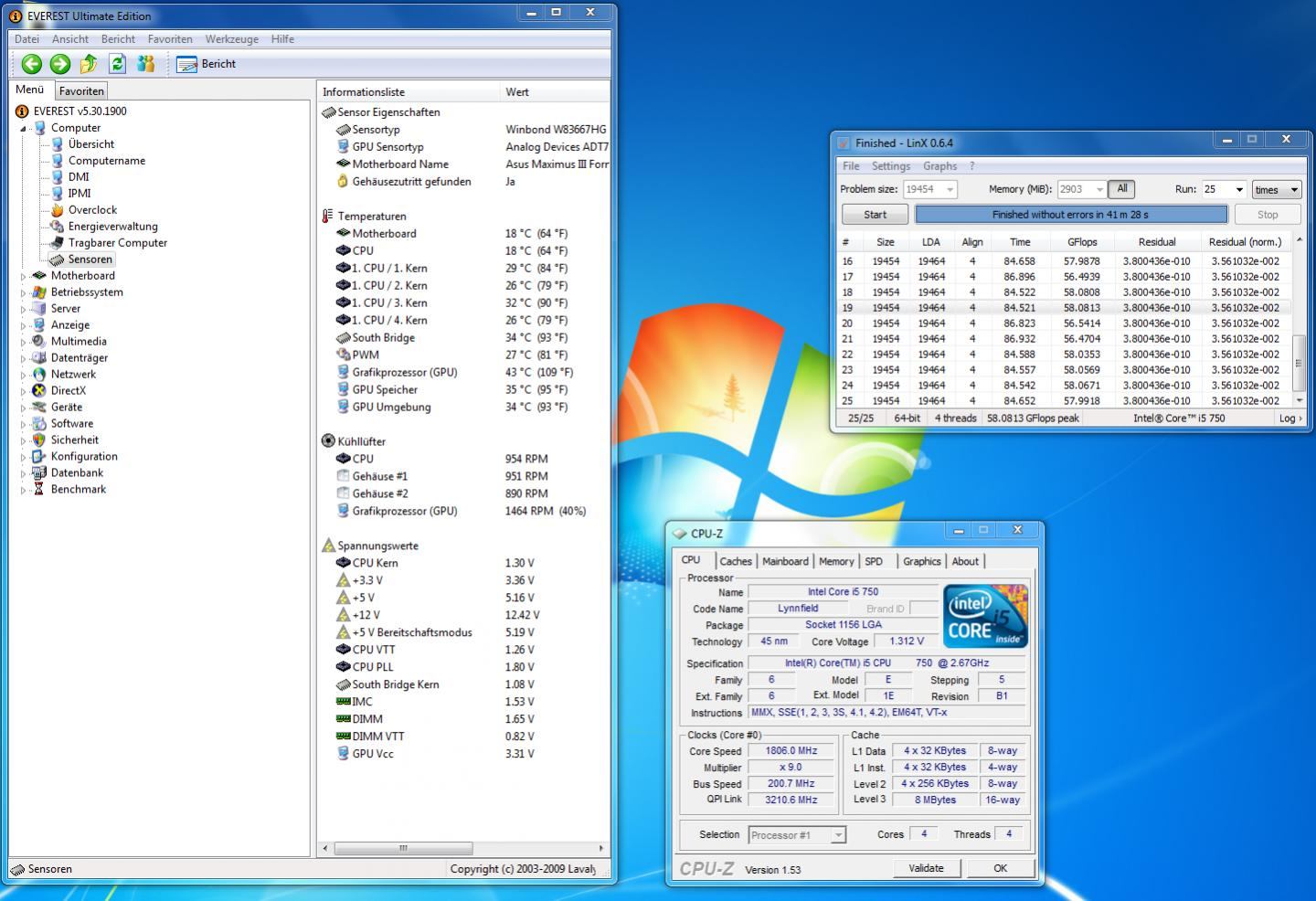Open the Problem size dropdown in LinX
The image size is (1316, 901).
click(950, 190)
